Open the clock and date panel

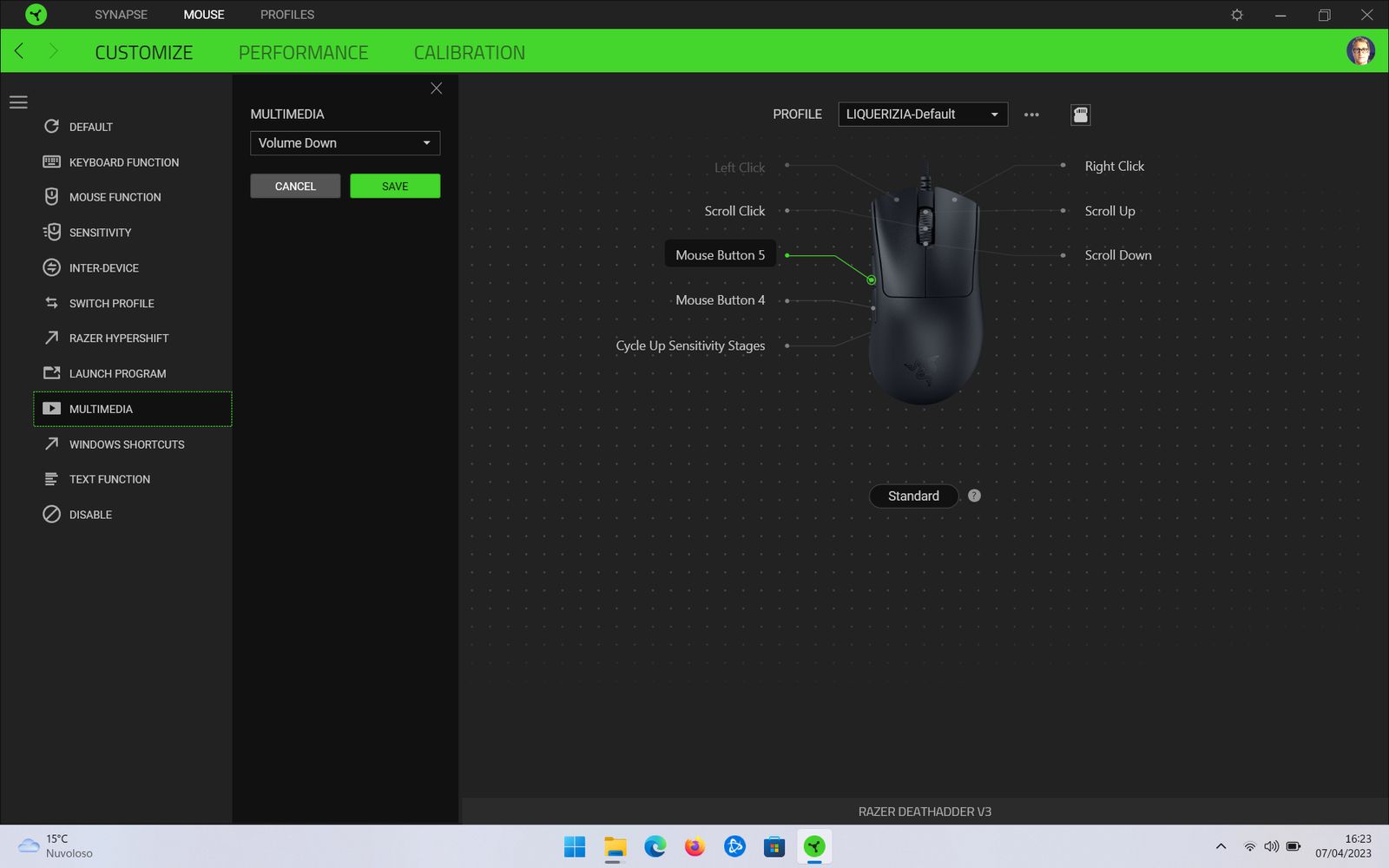pos(1343,846)
